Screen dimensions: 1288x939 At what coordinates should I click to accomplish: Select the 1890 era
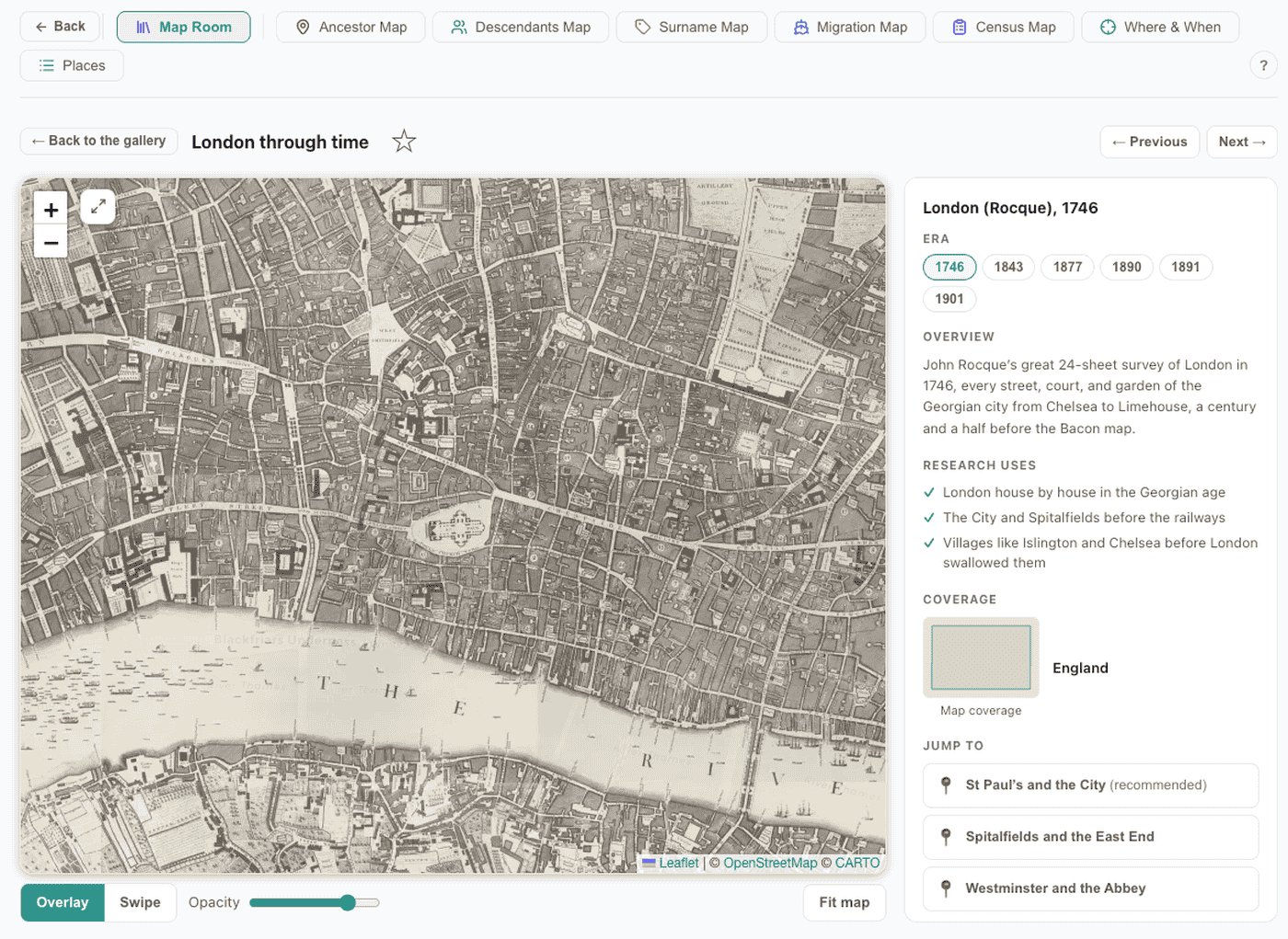tap(1126, 267)
